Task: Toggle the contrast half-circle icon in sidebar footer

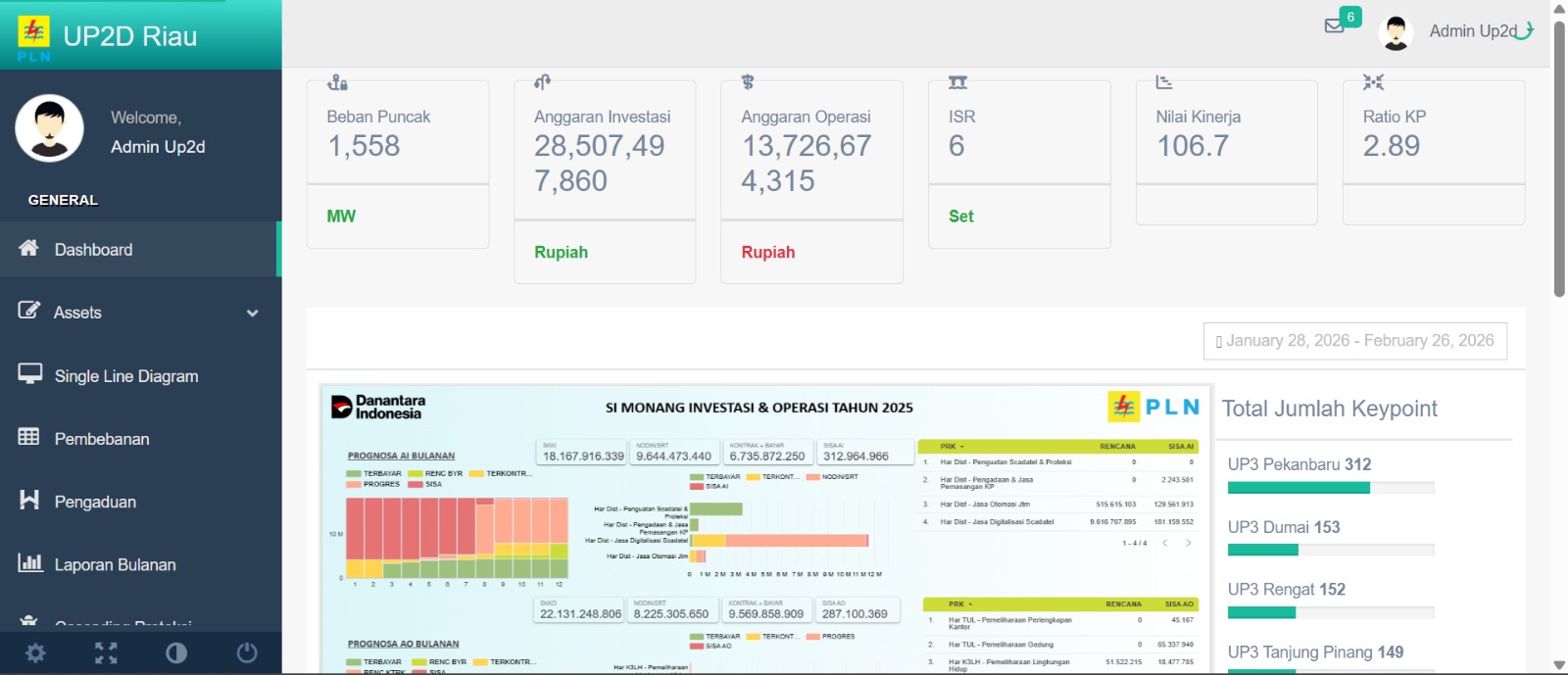Action: coord(176,652)
